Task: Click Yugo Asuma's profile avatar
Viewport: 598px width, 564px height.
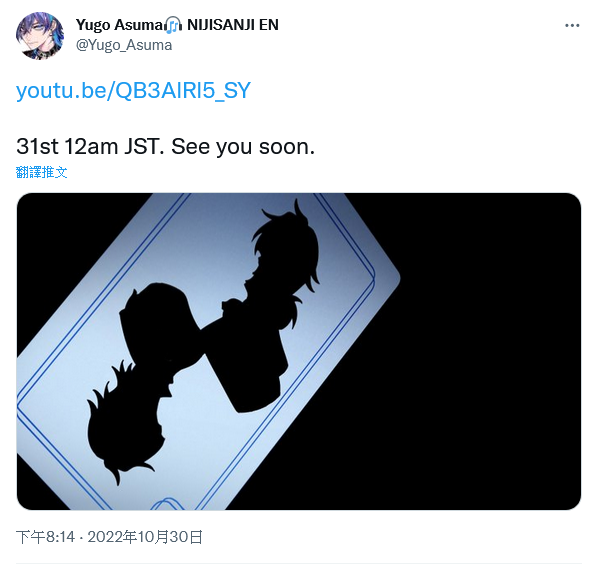Action: [x=40, y=36]
